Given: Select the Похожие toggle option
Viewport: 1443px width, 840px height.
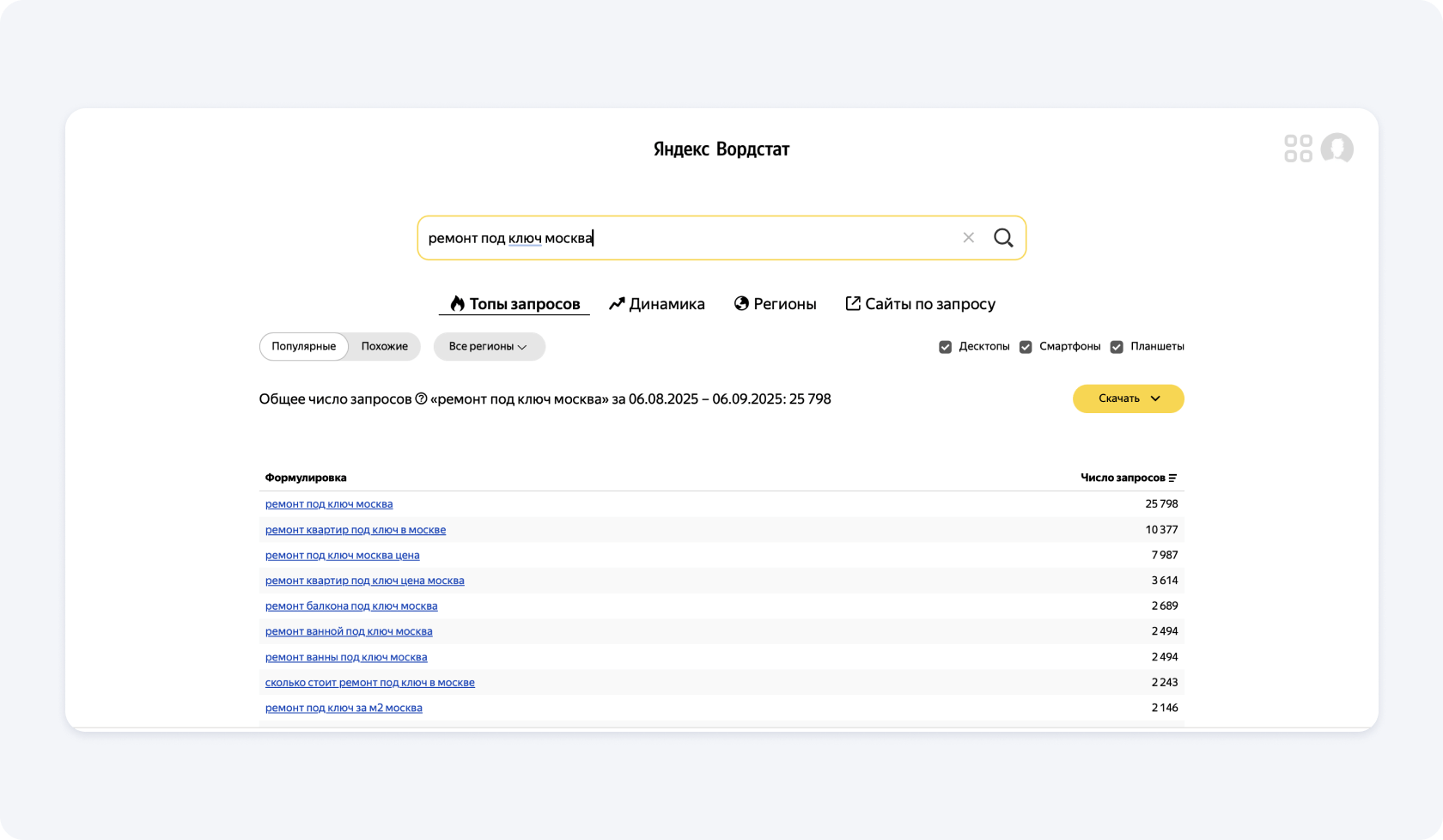Looking at the screenshot, I should [x=384, y=347].
